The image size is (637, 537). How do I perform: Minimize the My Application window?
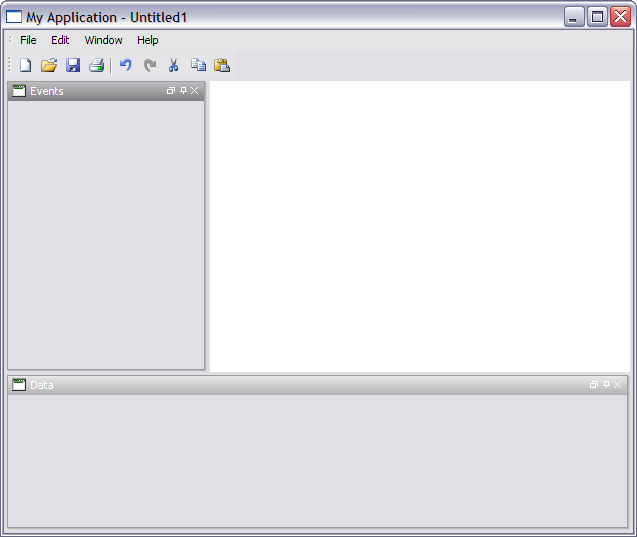point(574,17)
